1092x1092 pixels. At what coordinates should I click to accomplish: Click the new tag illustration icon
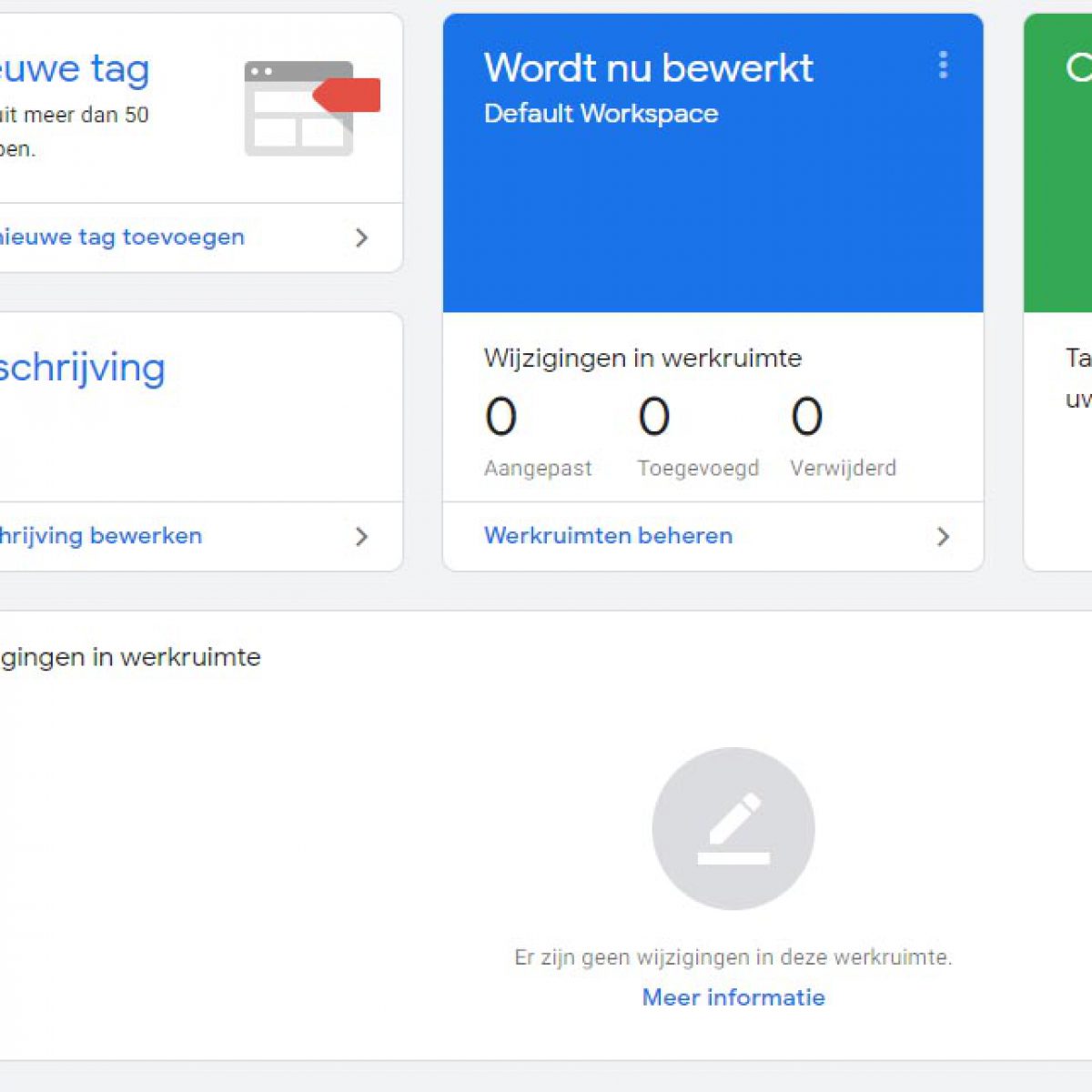coord(312,108)
